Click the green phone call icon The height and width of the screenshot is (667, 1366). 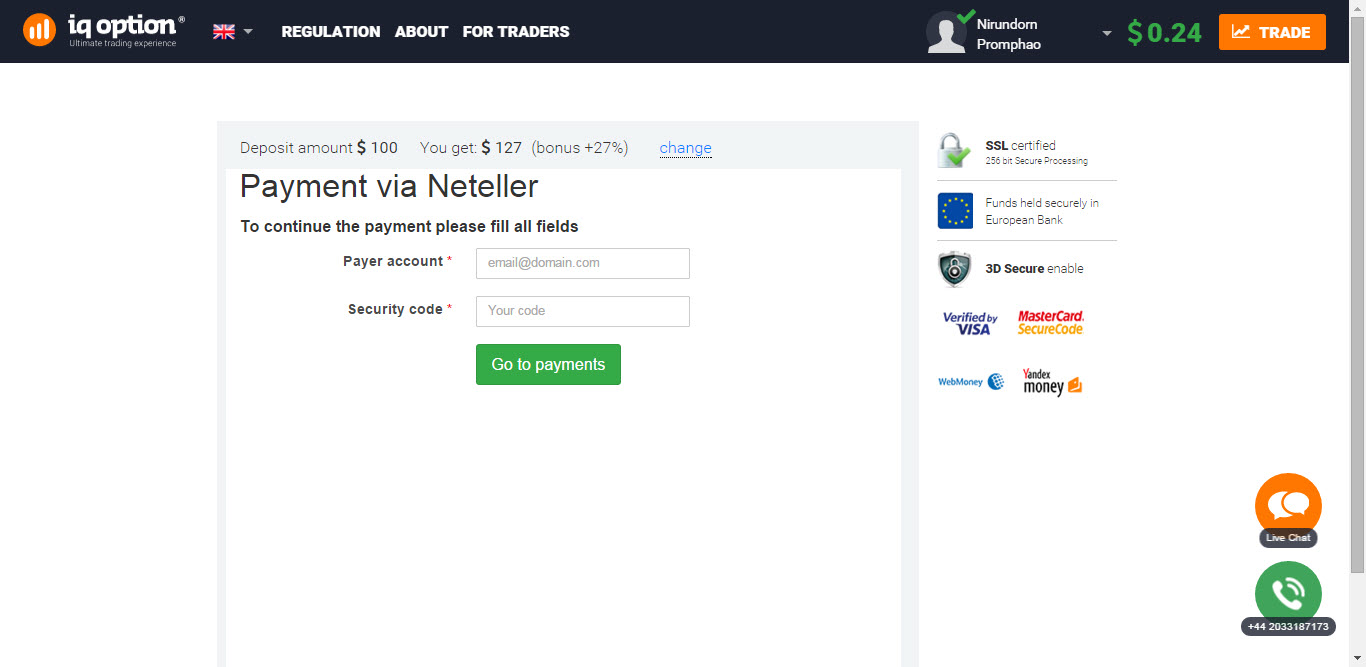click(x=1288, y=592)
